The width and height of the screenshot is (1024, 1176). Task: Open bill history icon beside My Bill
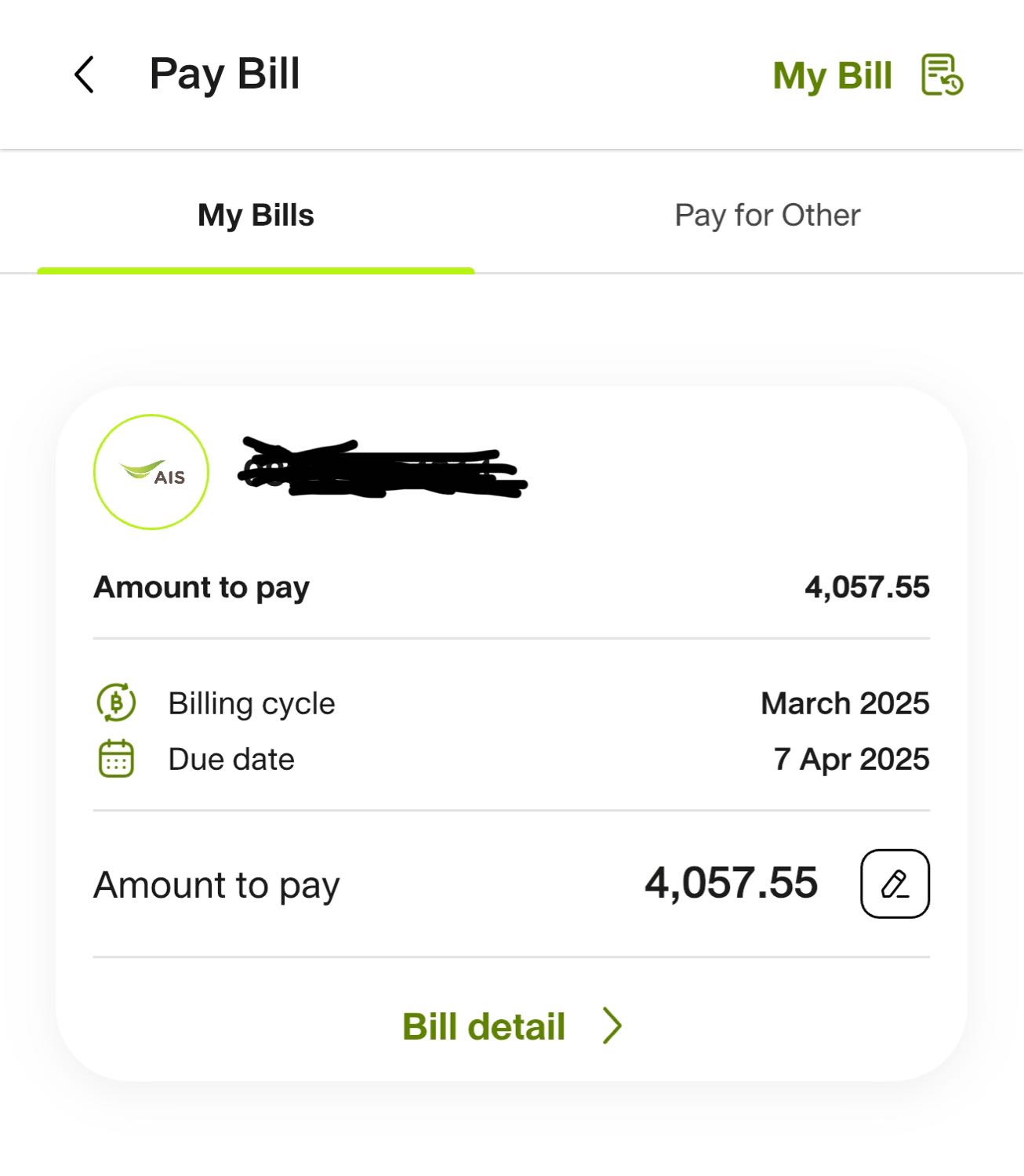point(942,75)
